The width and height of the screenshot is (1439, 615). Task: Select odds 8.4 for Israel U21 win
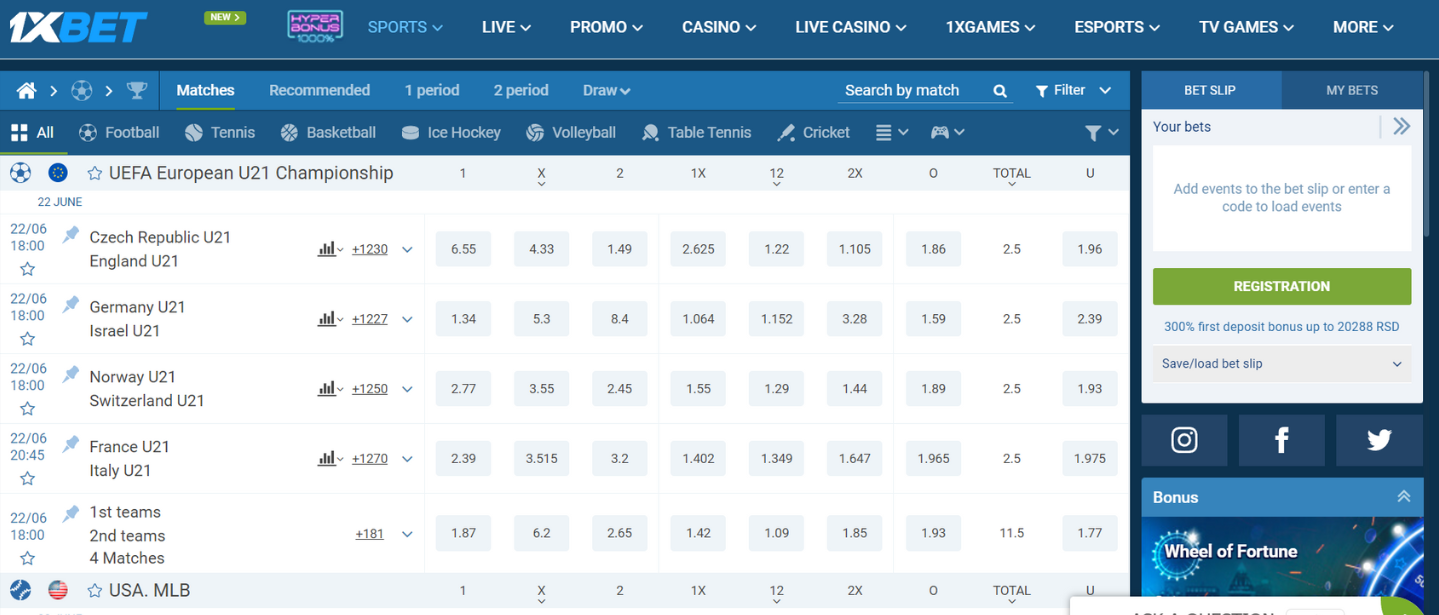click(x=620, y=320)
